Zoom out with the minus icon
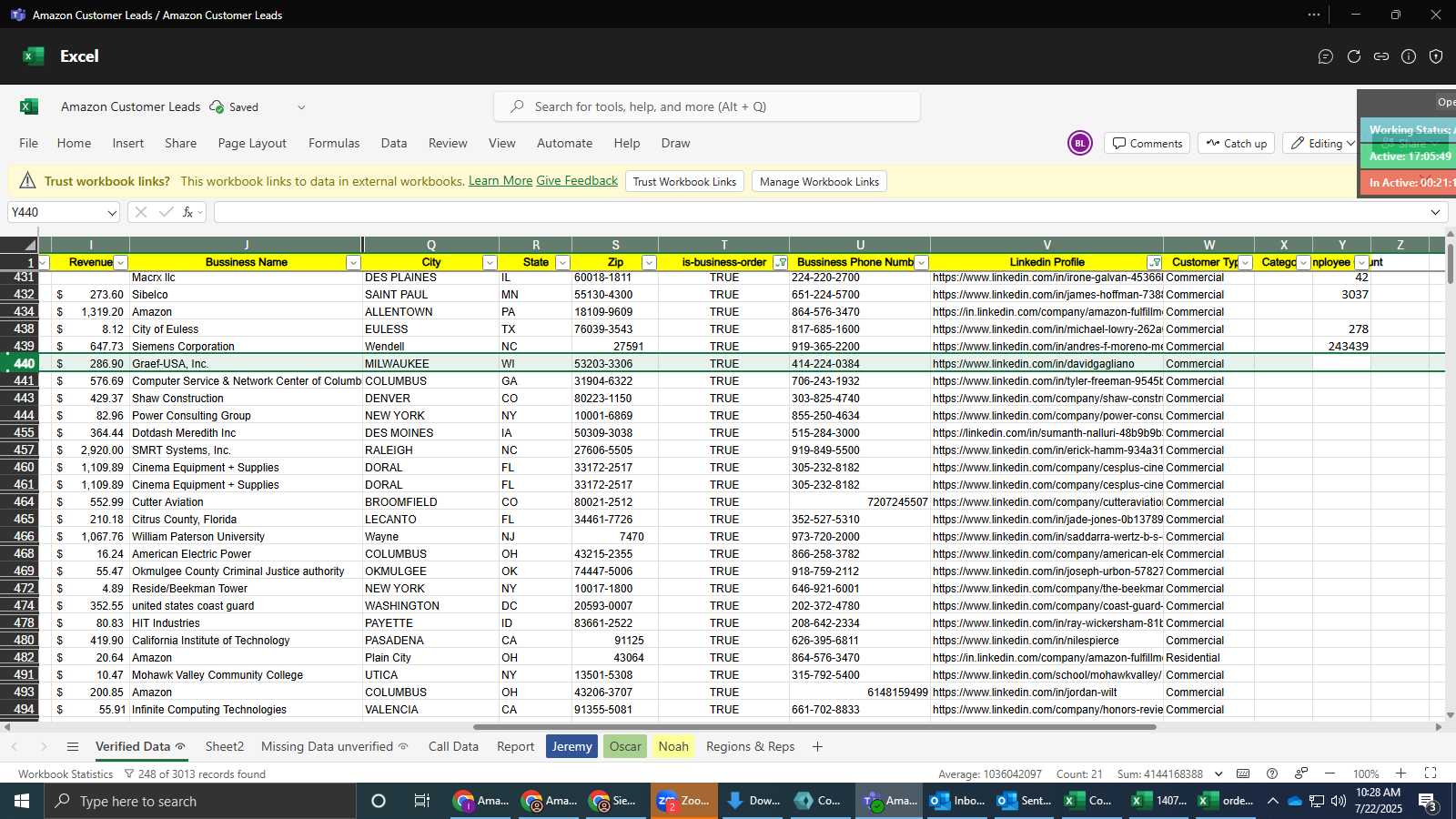This screenshot has width=1456, height=819. 1330,773
